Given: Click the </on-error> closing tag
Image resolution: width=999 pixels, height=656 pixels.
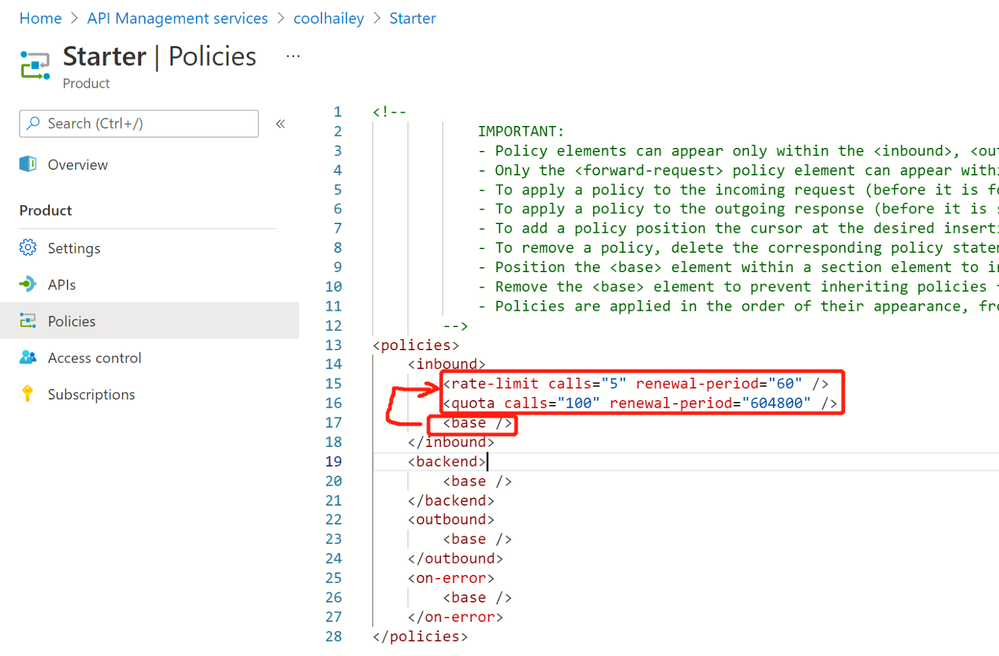Looking at the screenshot, I should 456,617.
